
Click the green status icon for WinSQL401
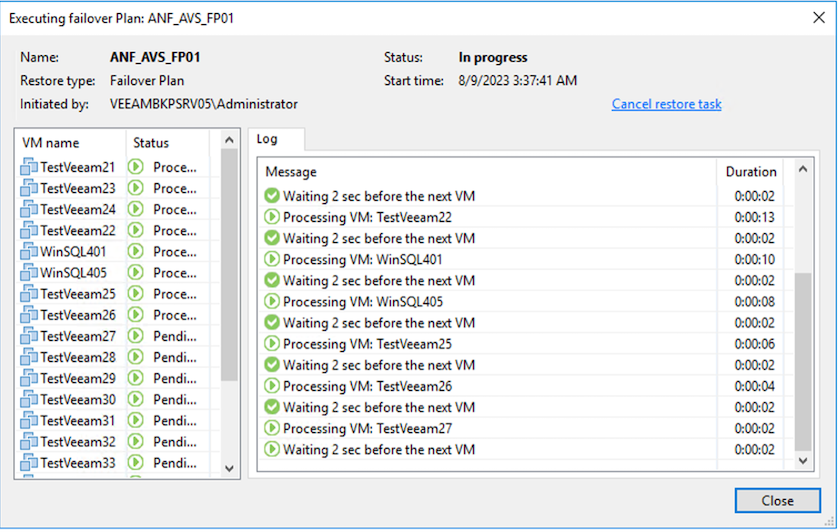(137, 252)
